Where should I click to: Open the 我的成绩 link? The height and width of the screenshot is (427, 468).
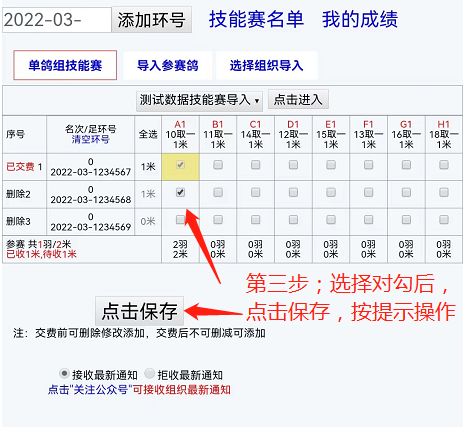point(360,19)
